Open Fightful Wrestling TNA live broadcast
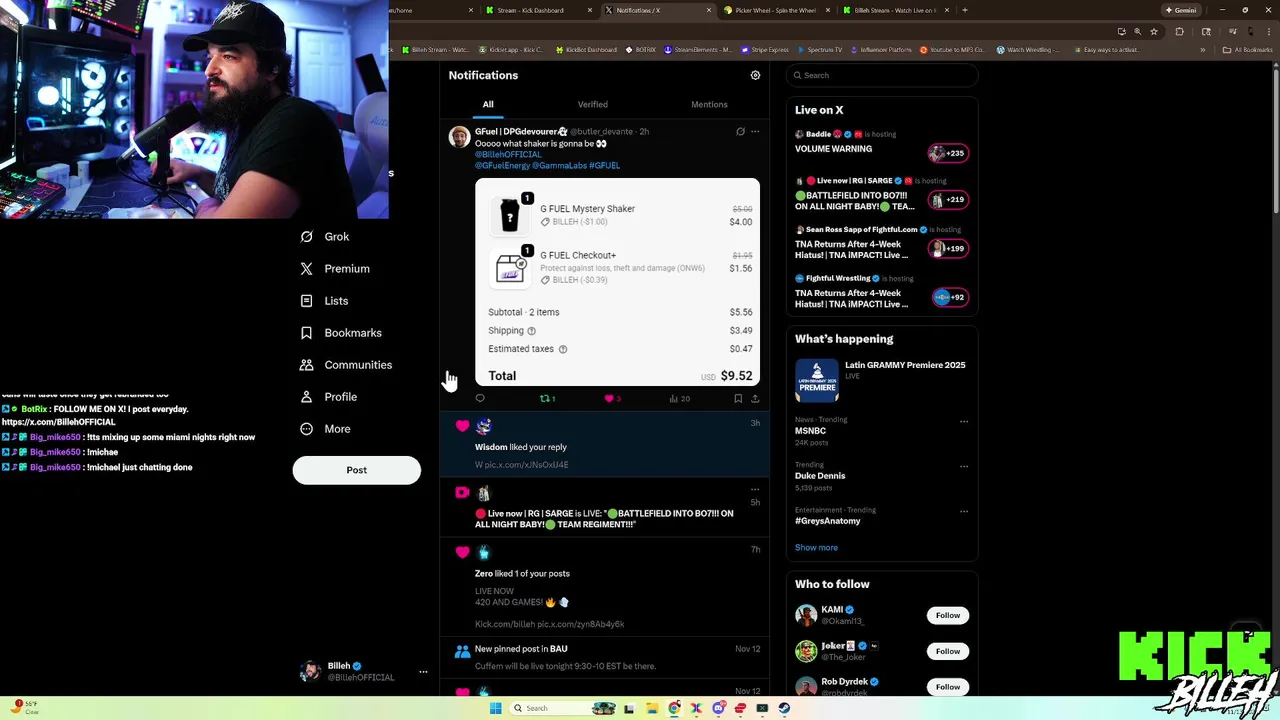 click(882, 292)
